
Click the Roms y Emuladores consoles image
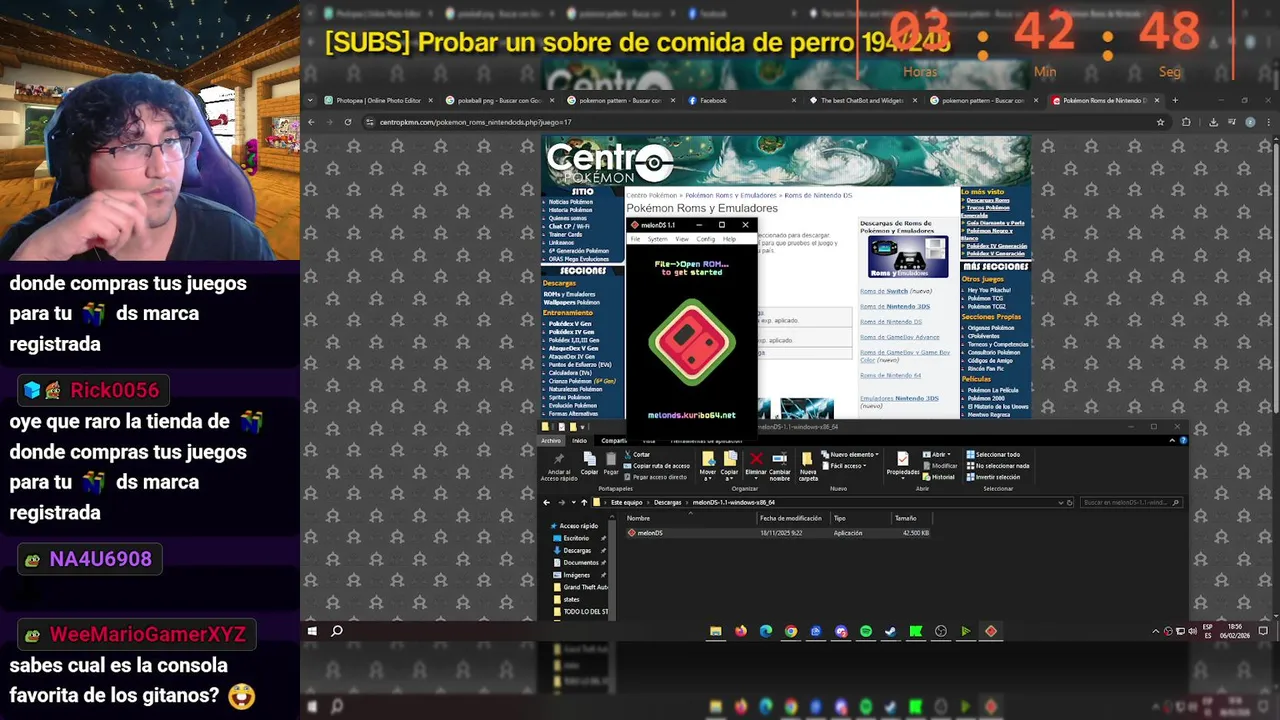click(907, 257)
